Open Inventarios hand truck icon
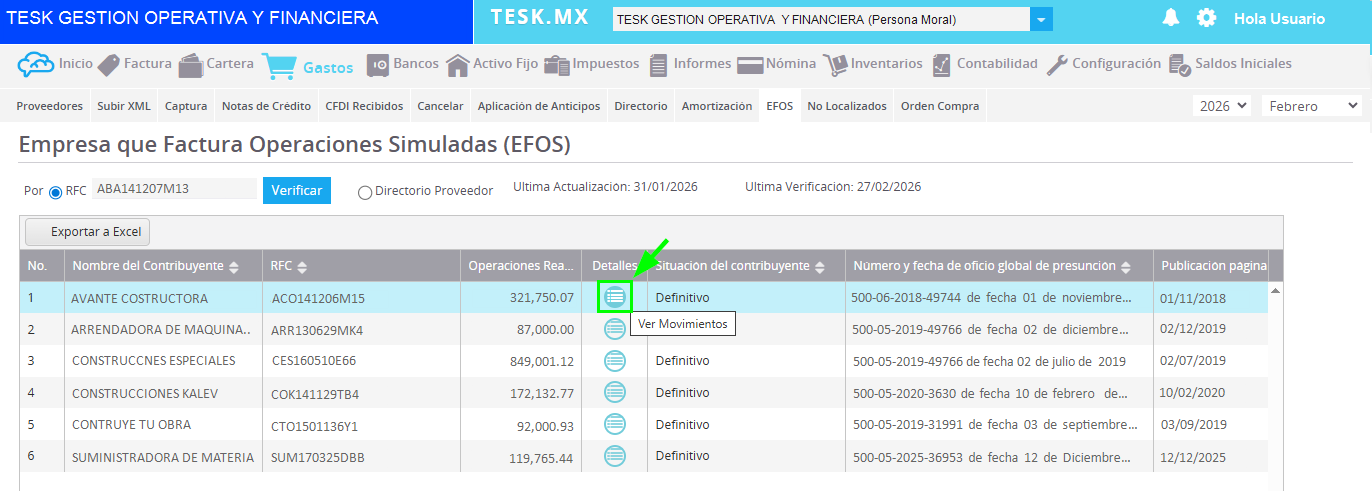The width and height of the screenshot is (1372, 491). [835, 66]
